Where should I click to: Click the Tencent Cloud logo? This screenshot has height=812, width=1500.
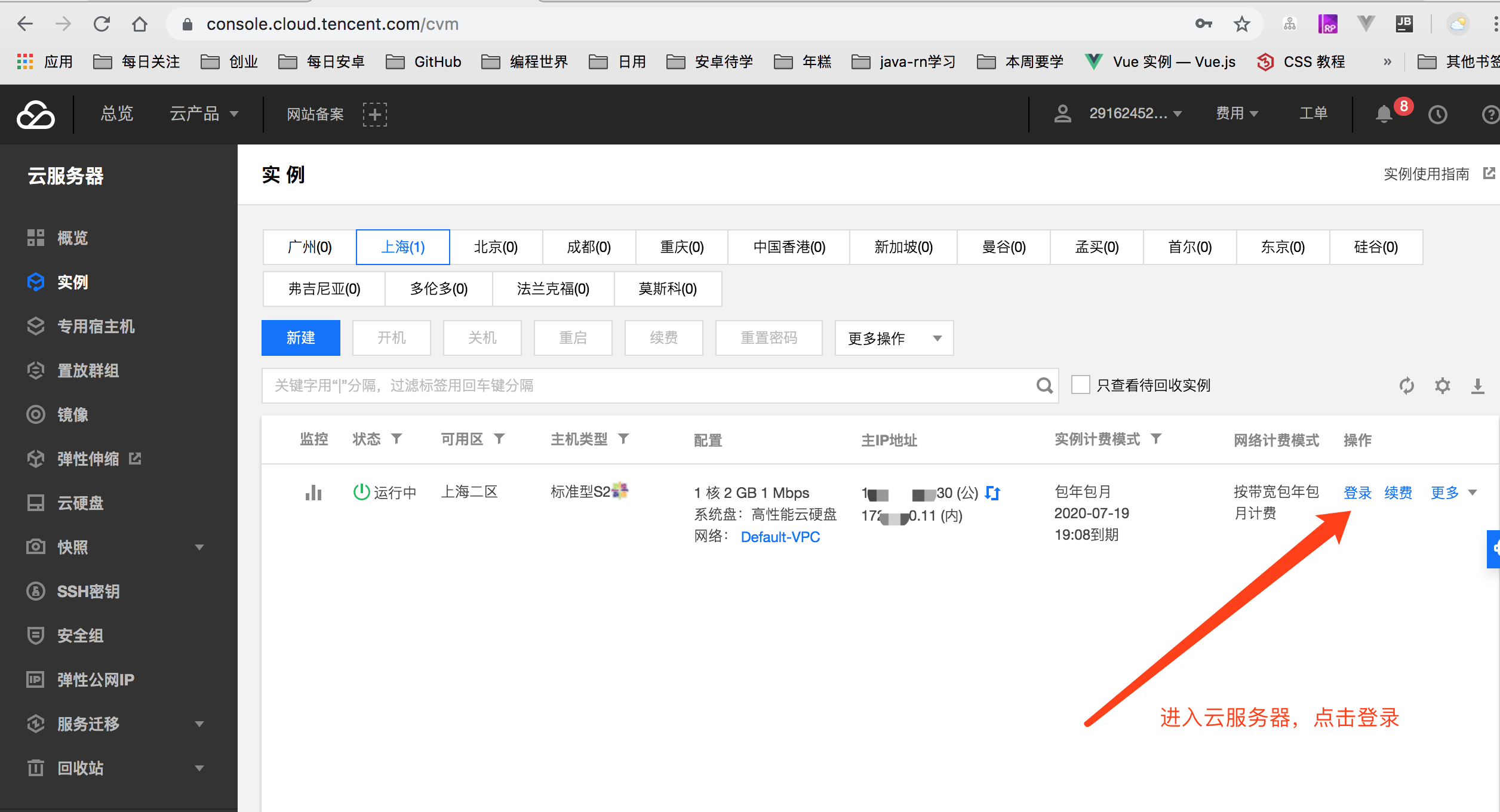[x=36, y=114]
